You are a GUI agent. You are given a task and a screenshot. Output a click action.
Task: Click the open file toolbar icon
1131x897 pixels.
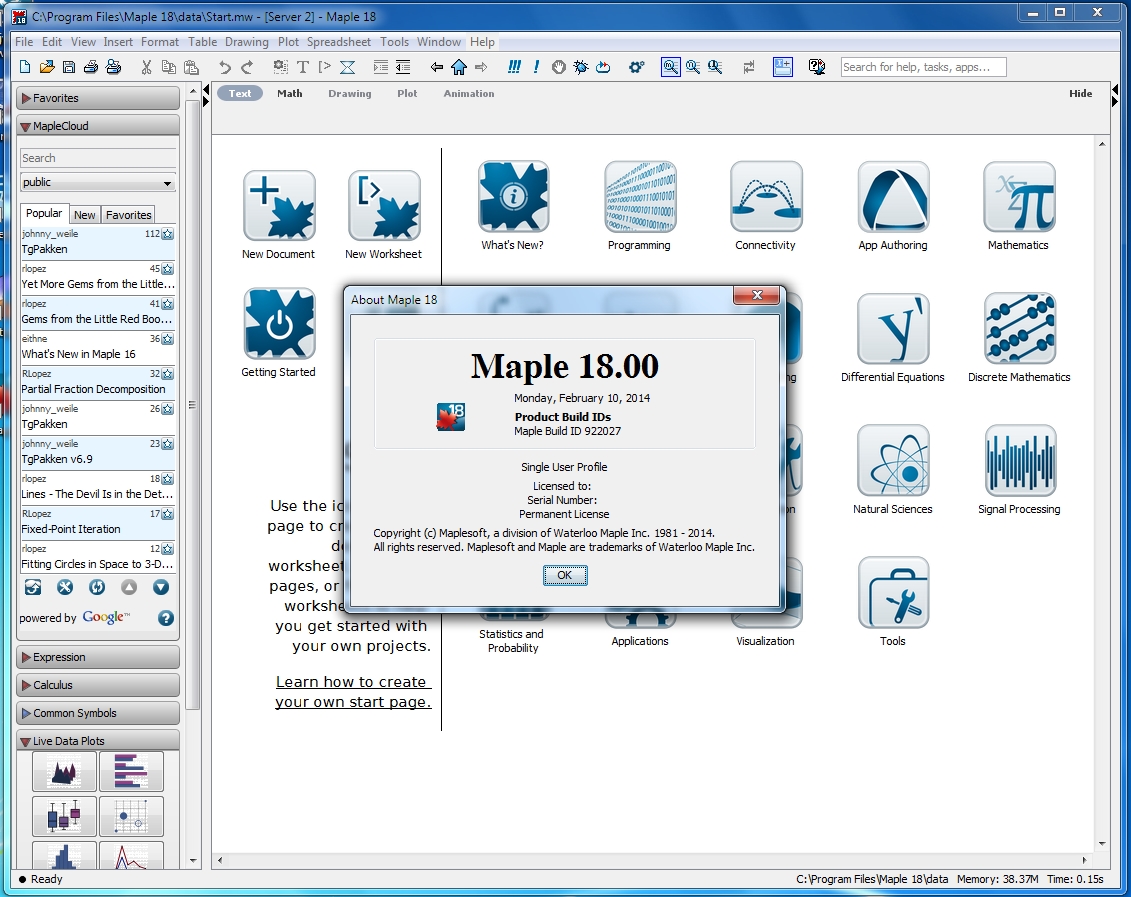click(x=47, y=67)
